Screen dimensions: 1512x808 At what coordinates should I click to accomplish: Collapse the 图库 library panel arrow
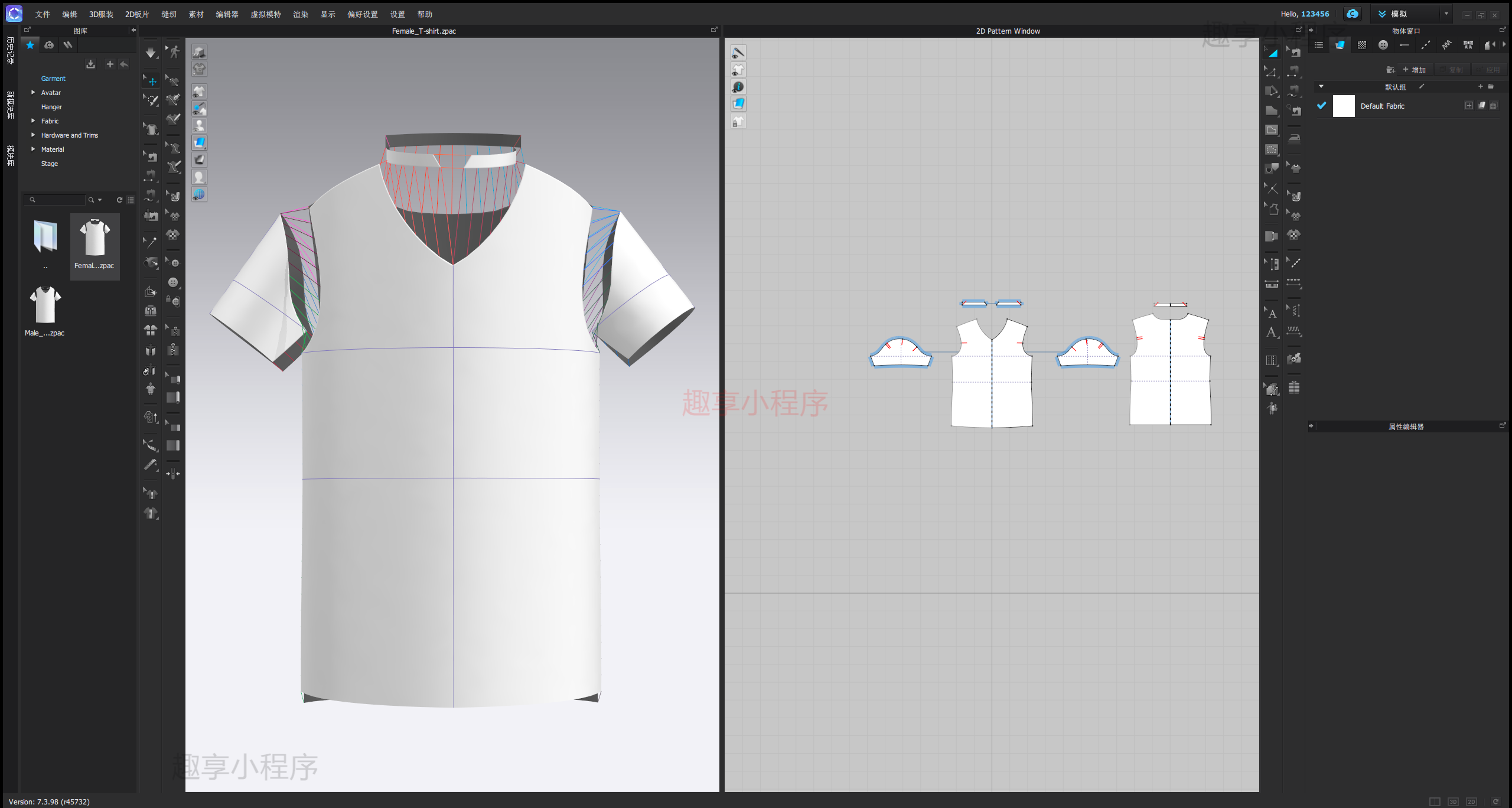(133, 30)
